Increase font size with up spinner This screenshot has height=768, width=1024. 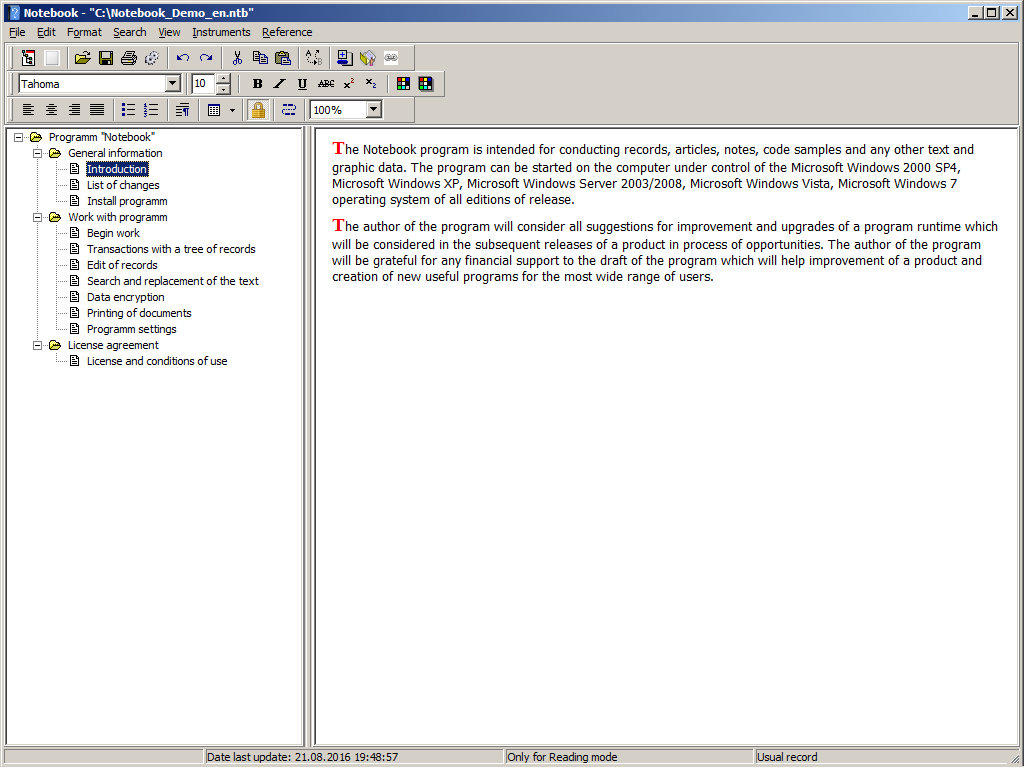(x=223, y=79)
